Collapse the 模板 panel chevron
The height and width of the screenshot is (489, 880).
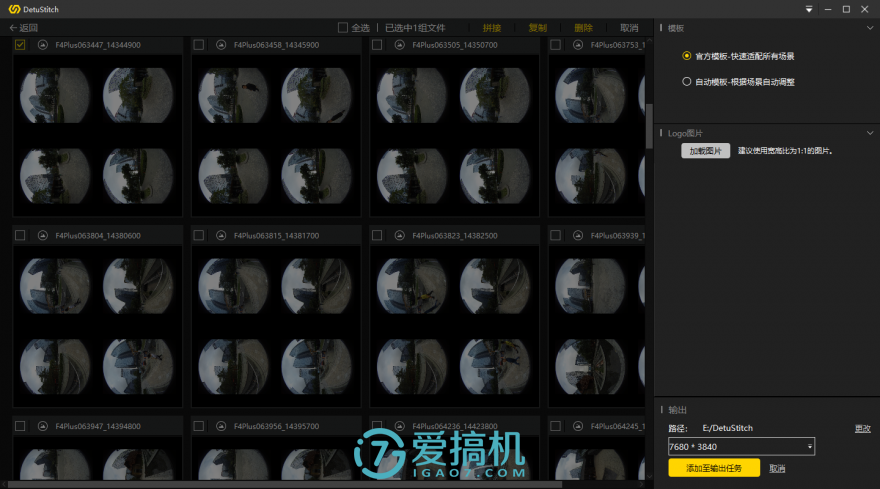click(870, 28)
